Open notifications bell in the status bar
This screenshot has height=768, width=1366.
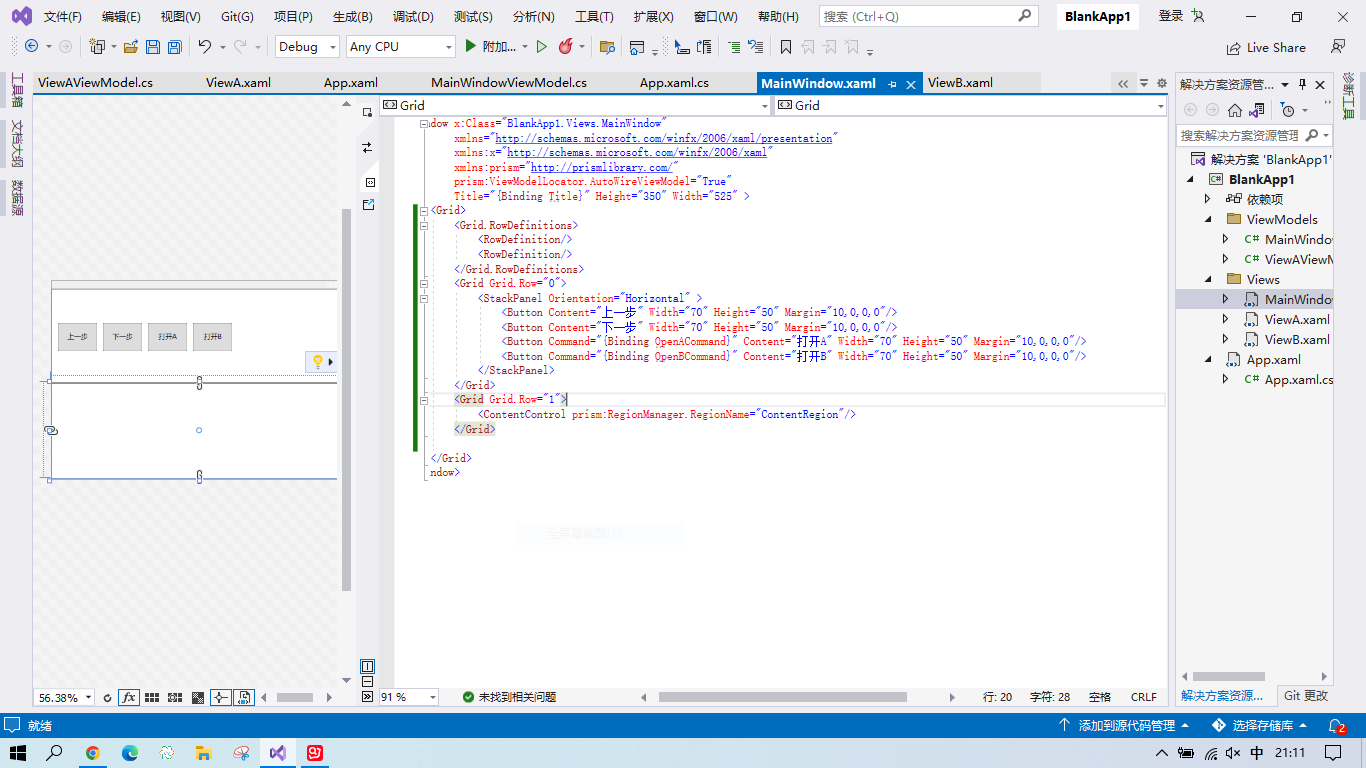(x=1336, y=726)
